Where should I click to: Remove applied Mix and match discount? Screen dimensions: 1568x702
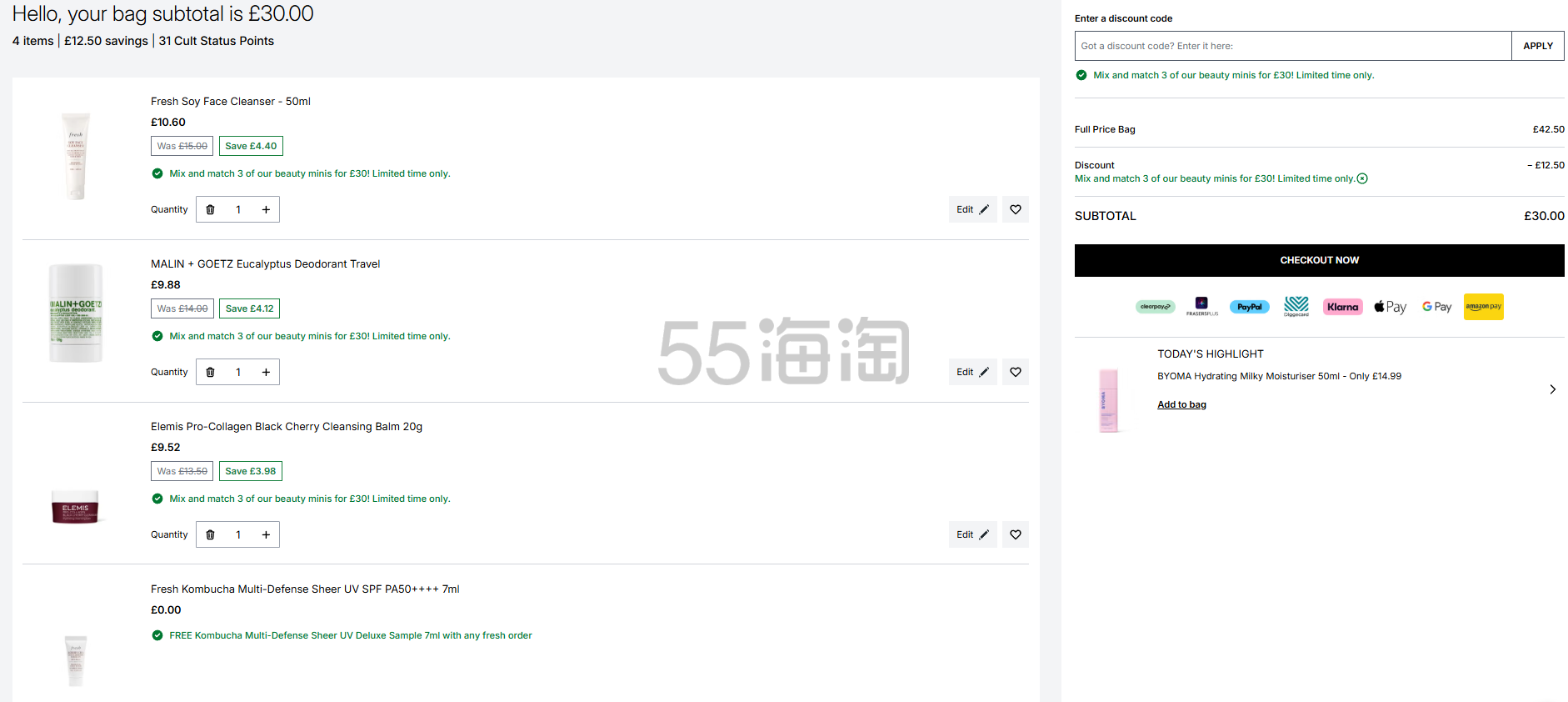1362,178
